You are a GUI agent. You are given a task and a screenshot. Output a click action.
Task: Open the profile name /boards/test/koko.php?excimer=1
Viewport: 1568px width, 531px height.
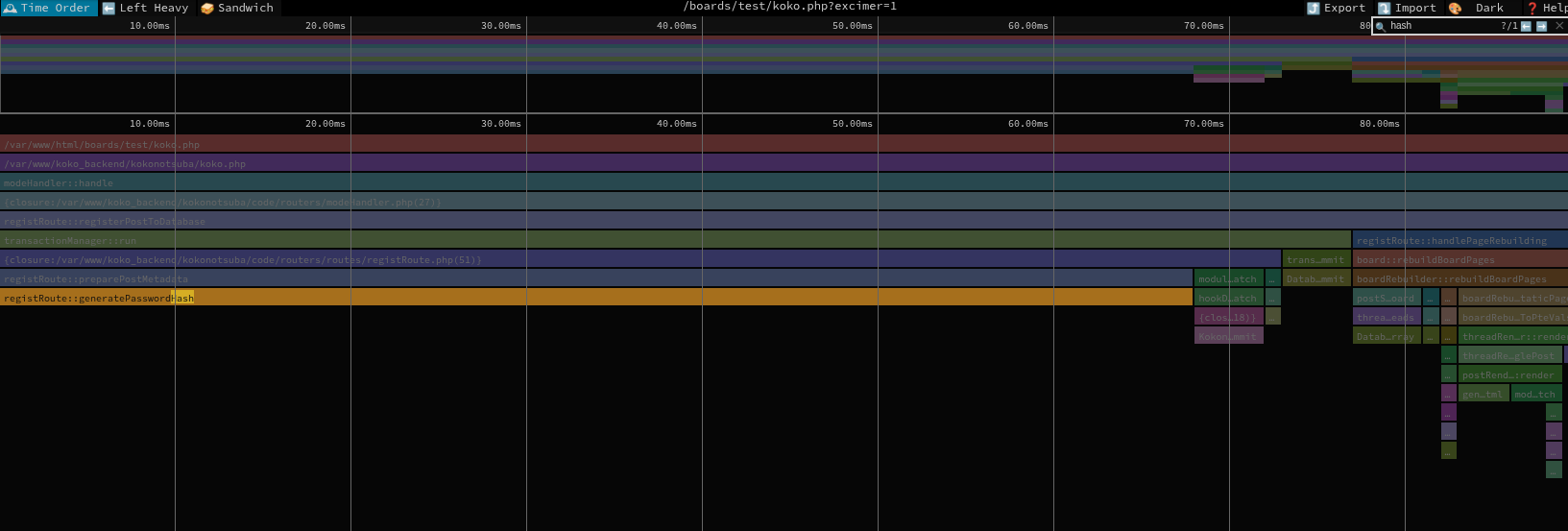pos(789,7)
